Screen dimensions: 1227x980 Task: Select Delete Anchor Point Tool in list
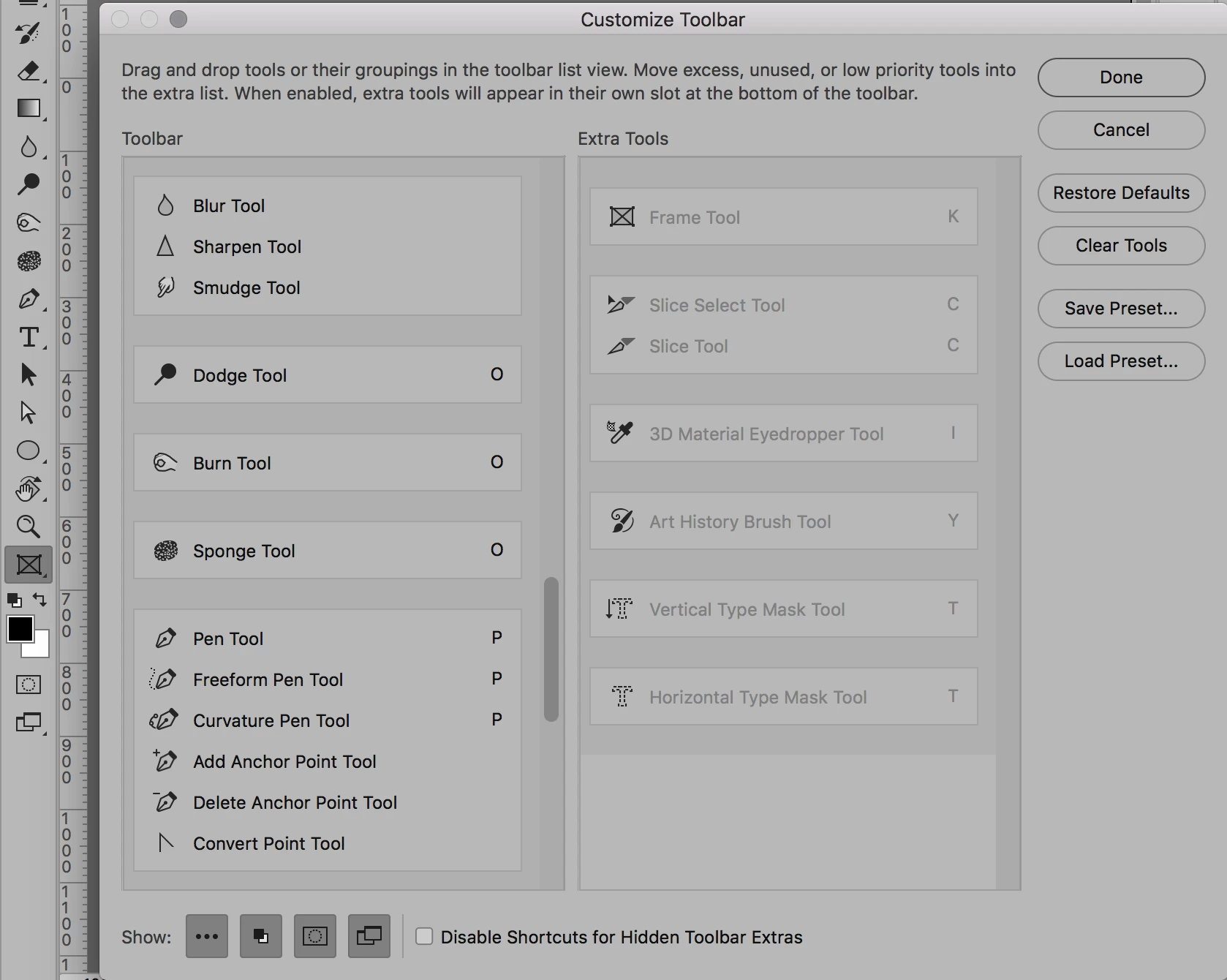click(x=328, y=803)
